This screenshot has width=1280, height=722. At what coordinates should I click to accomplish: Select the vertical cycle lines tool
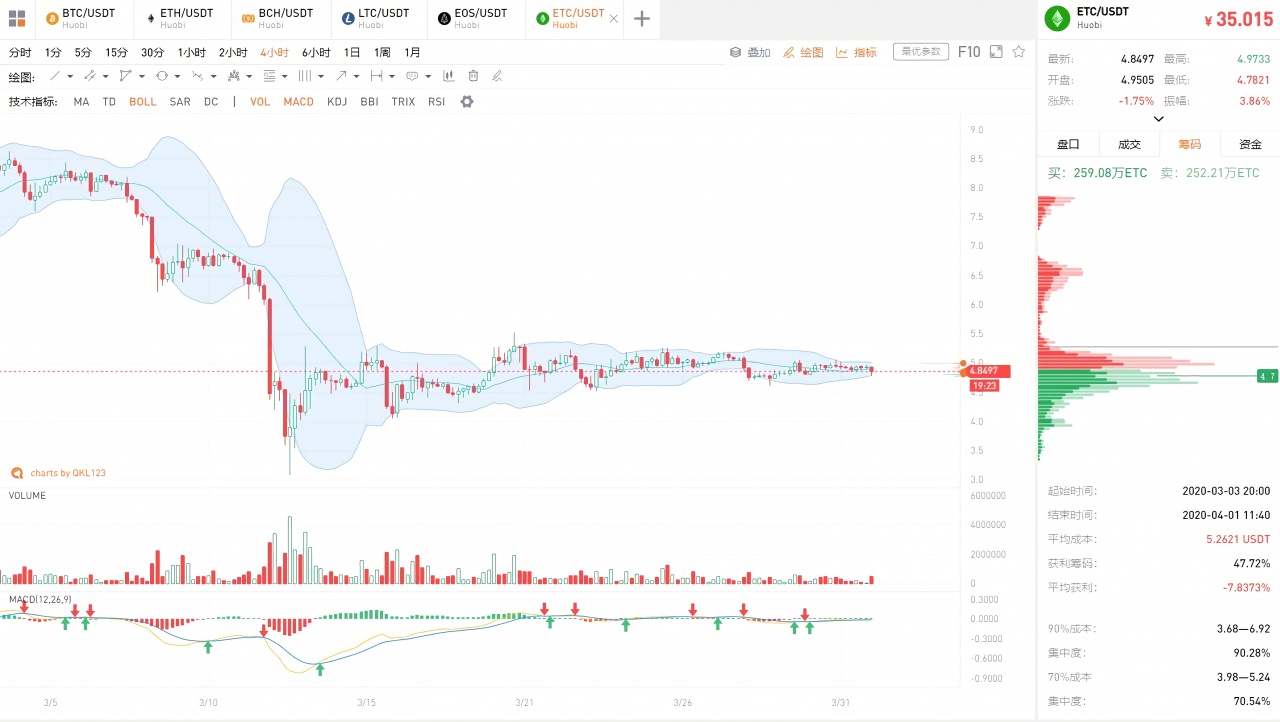pyautogui.click(x=305, y=76)
